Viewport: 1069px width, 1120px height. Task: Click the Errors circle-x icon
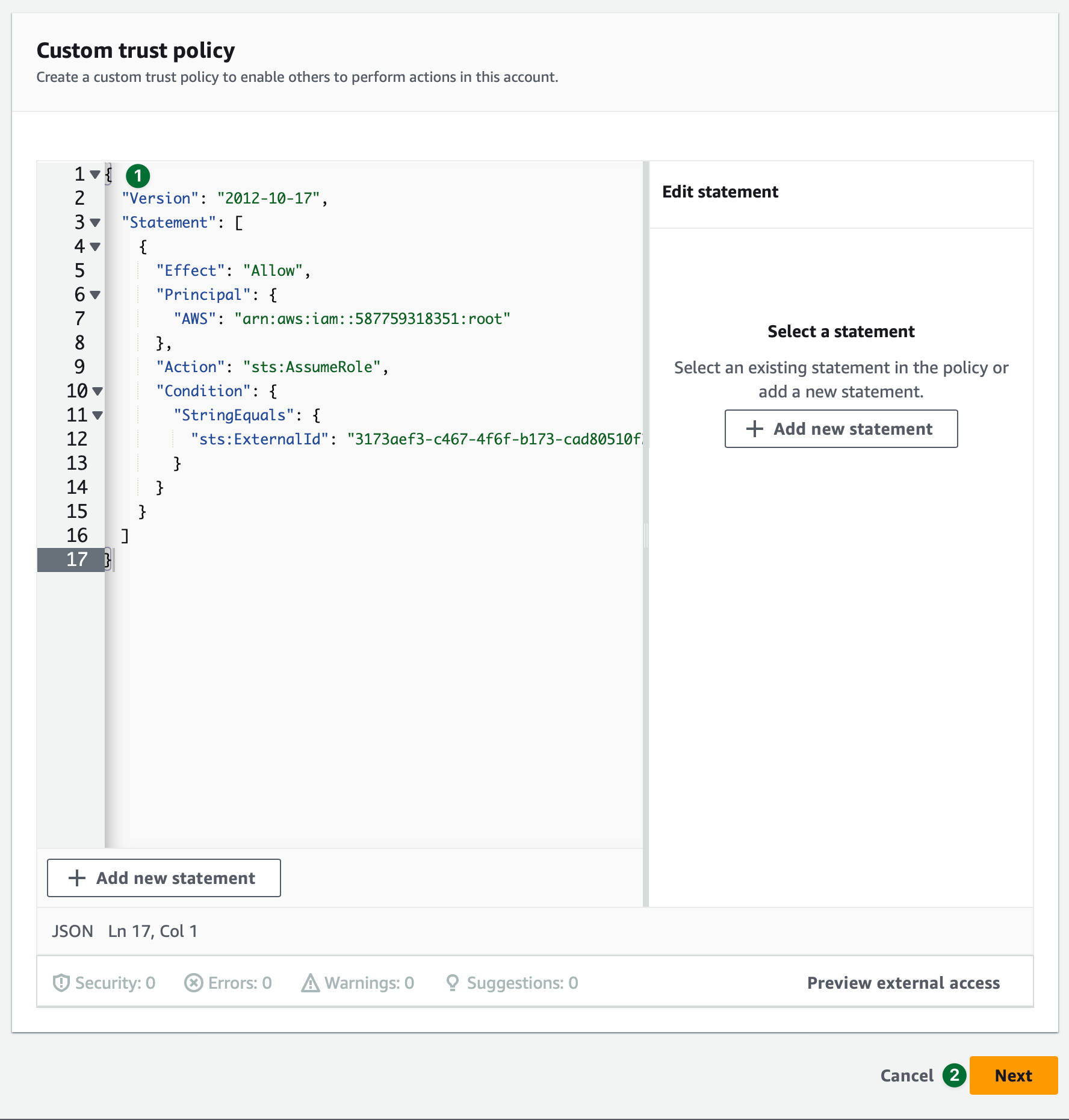193,983
